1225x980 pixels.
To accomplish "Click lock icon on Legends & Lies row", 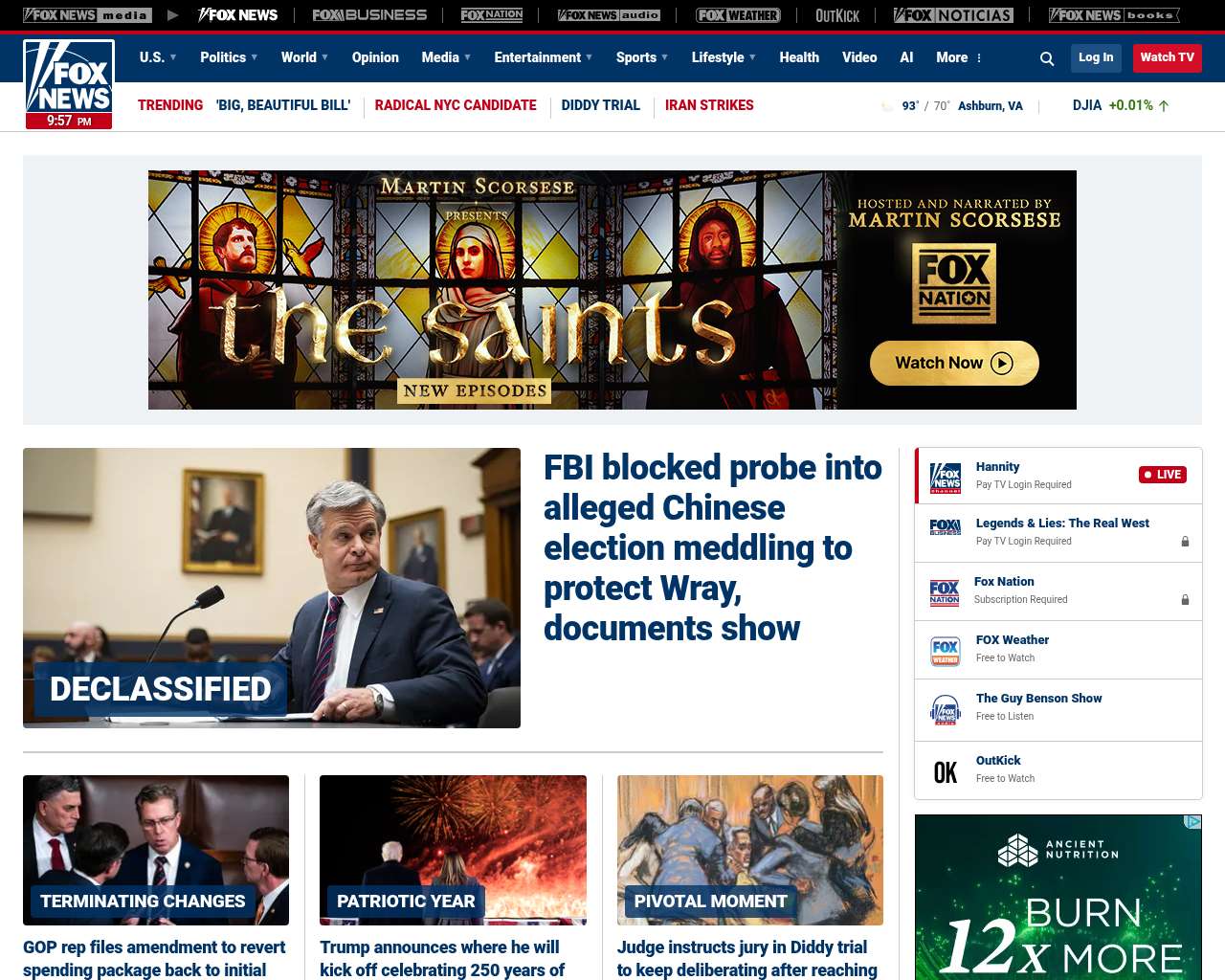I will click(1185, 542).
